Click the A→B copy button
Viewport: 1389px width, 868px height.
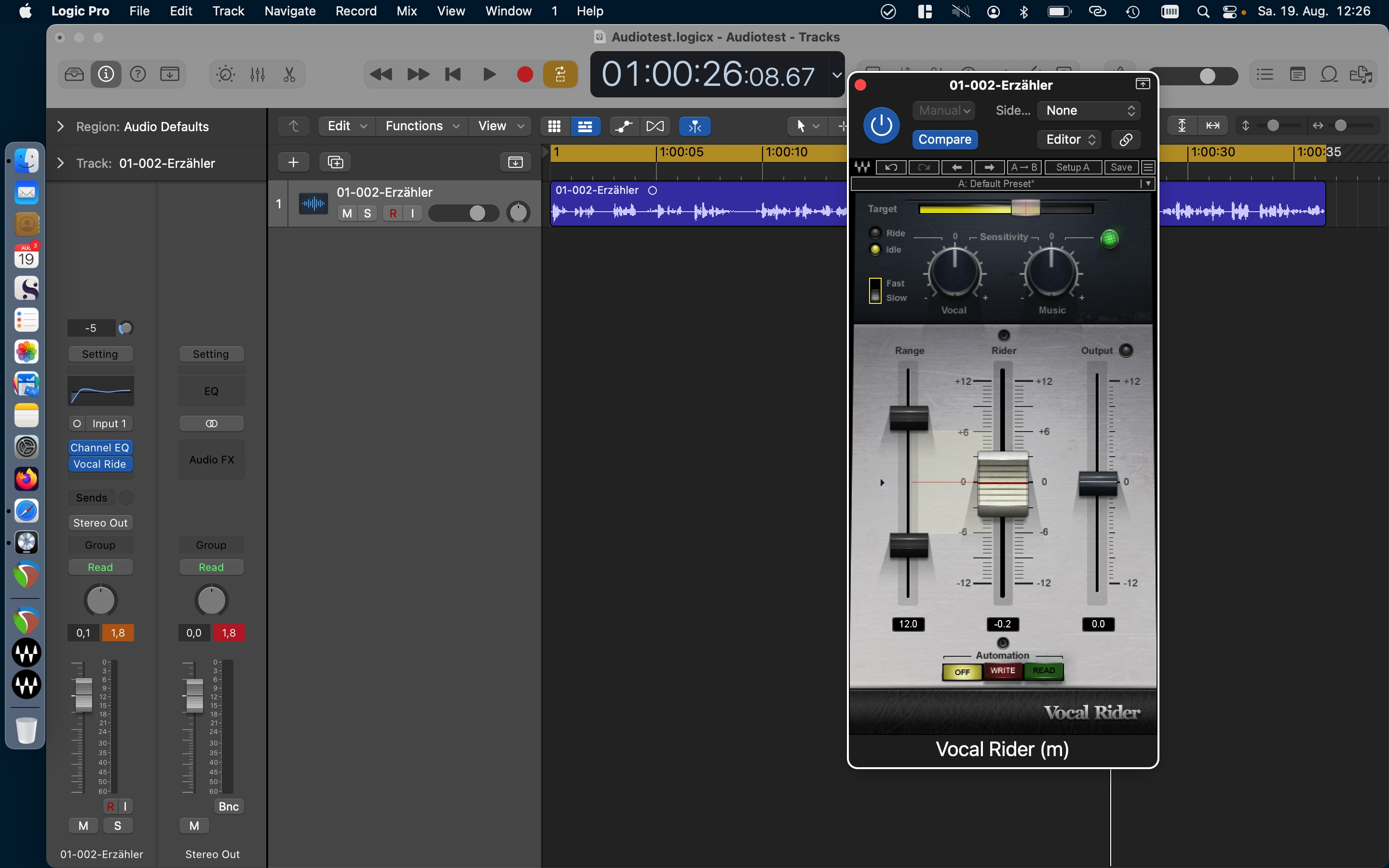1024,167
